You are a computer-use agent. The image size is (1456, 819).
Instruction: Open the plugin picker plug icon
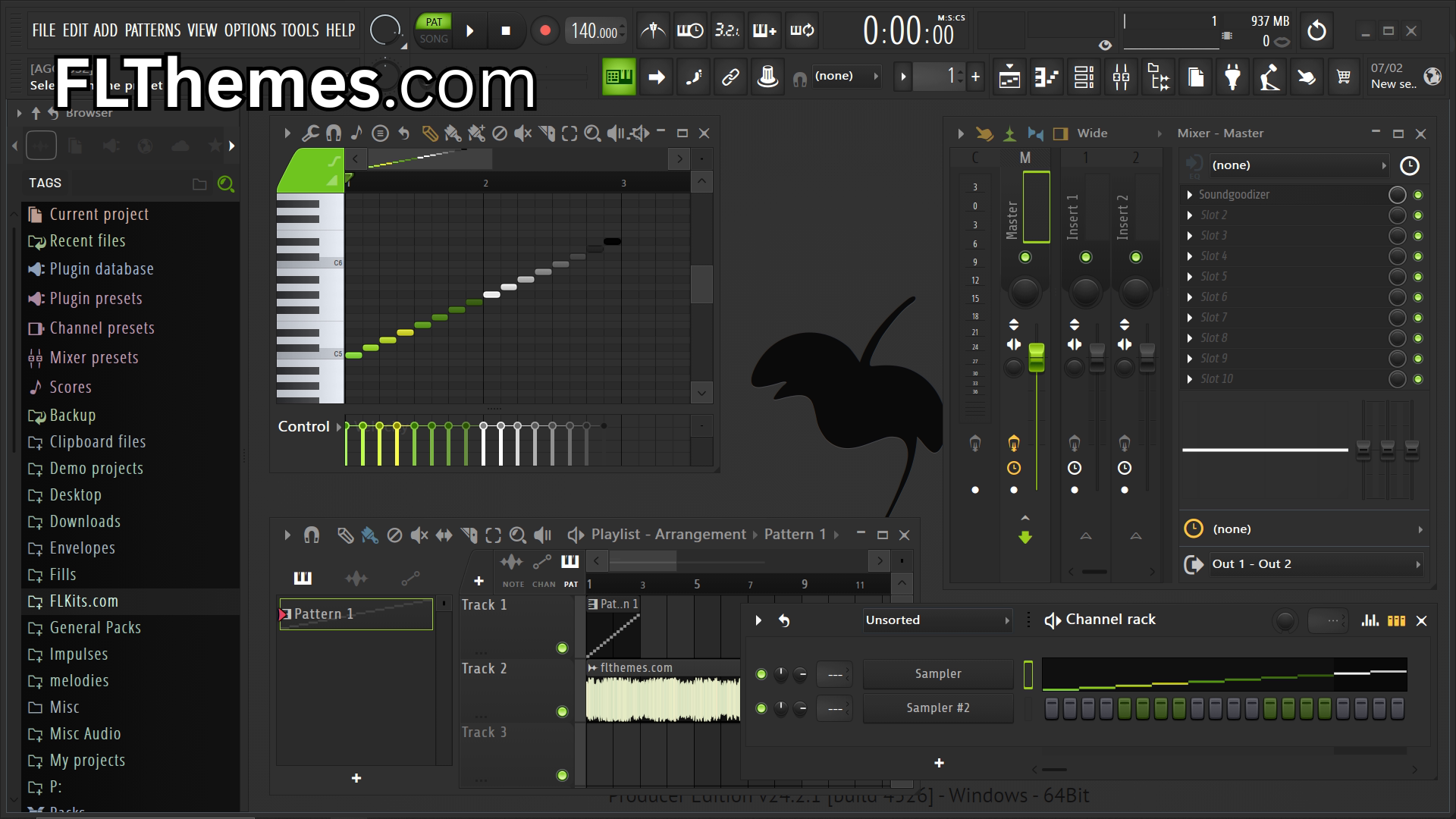[x=1232, y=77]
